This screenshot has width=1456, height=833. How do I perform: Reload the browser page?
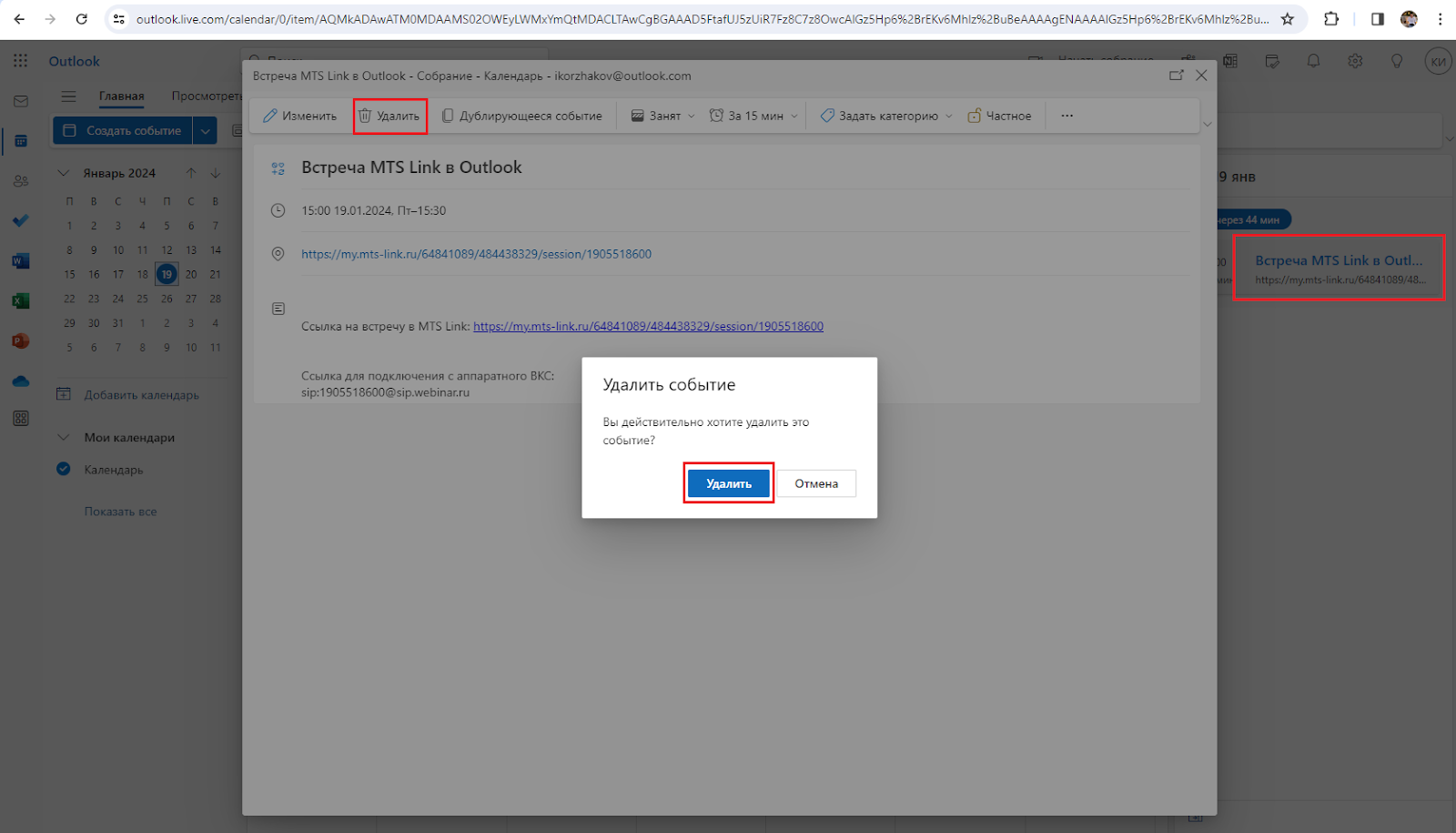pos(81,19)
